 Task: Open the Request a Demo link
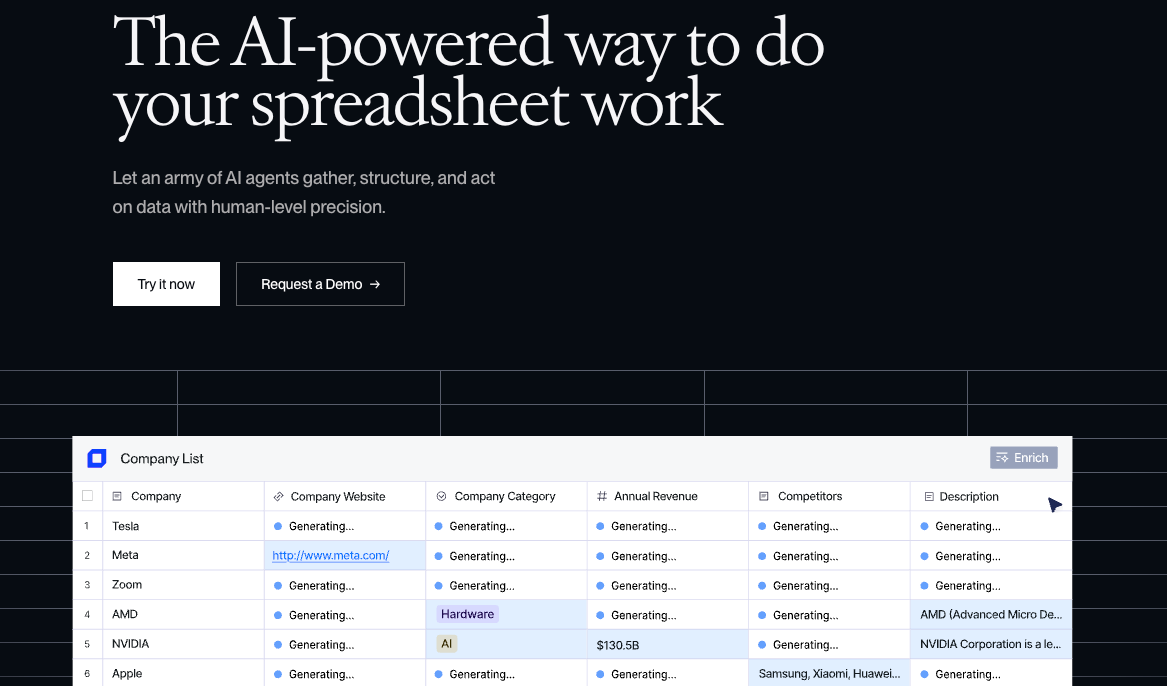coord(320,283)
